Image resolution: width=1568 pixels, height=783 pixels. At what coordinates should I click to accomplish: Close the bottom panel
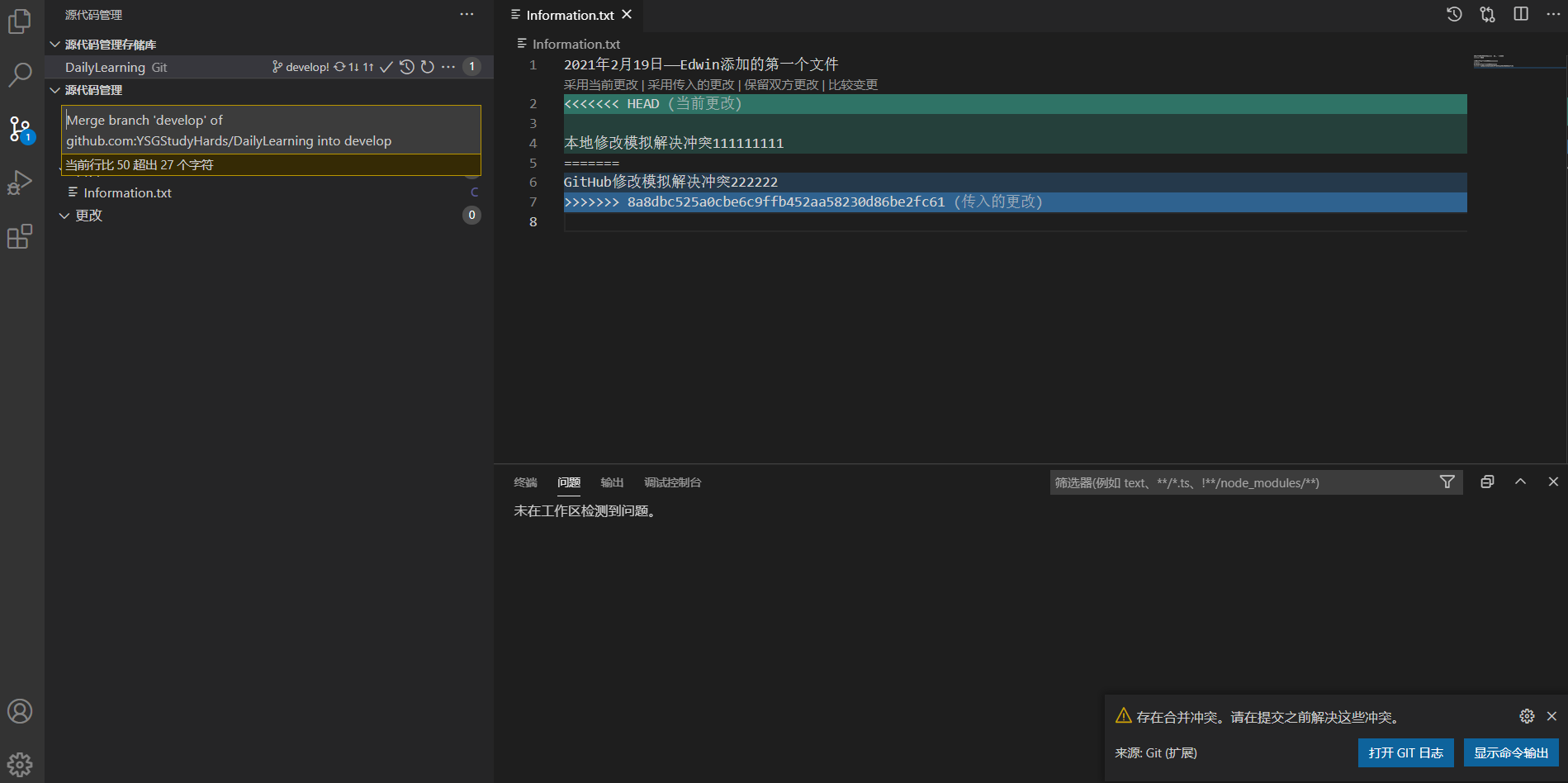pos(1553,482)
